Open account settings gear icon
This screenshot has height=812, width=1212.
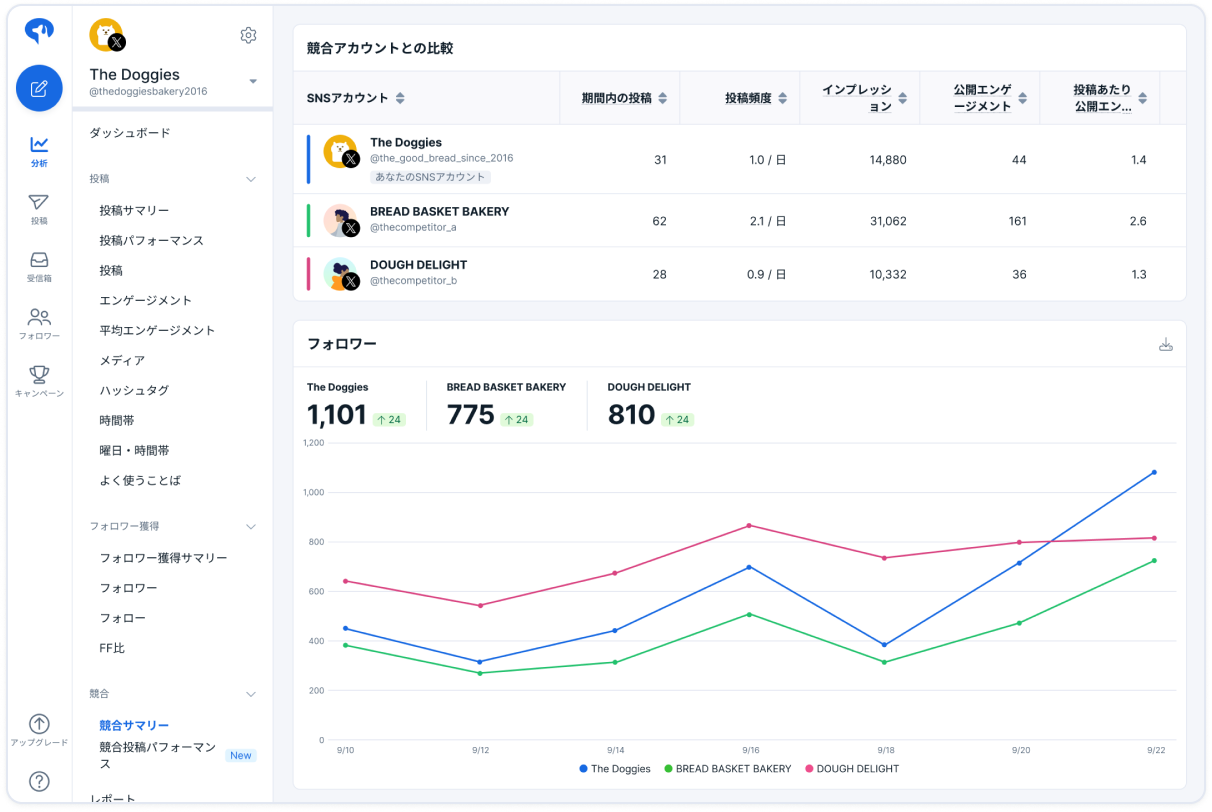pos(248,36)
